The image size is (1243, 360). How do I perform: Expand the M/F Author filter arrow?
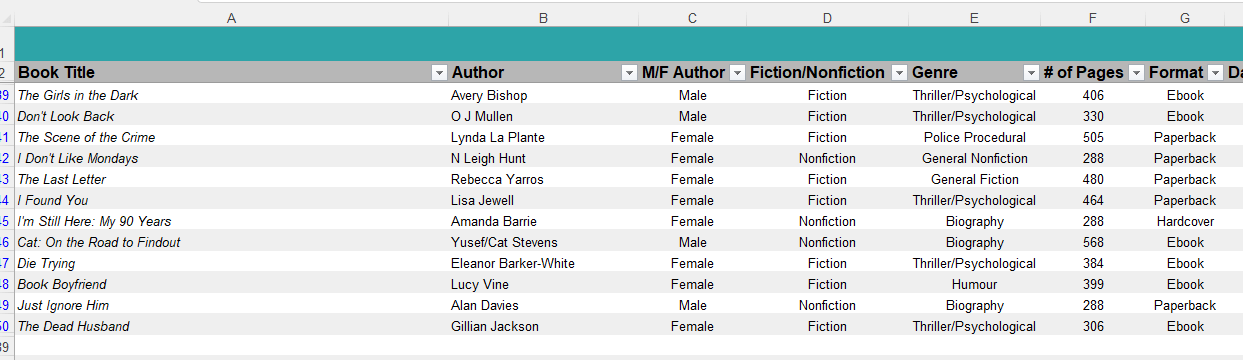tap(737, 73)
